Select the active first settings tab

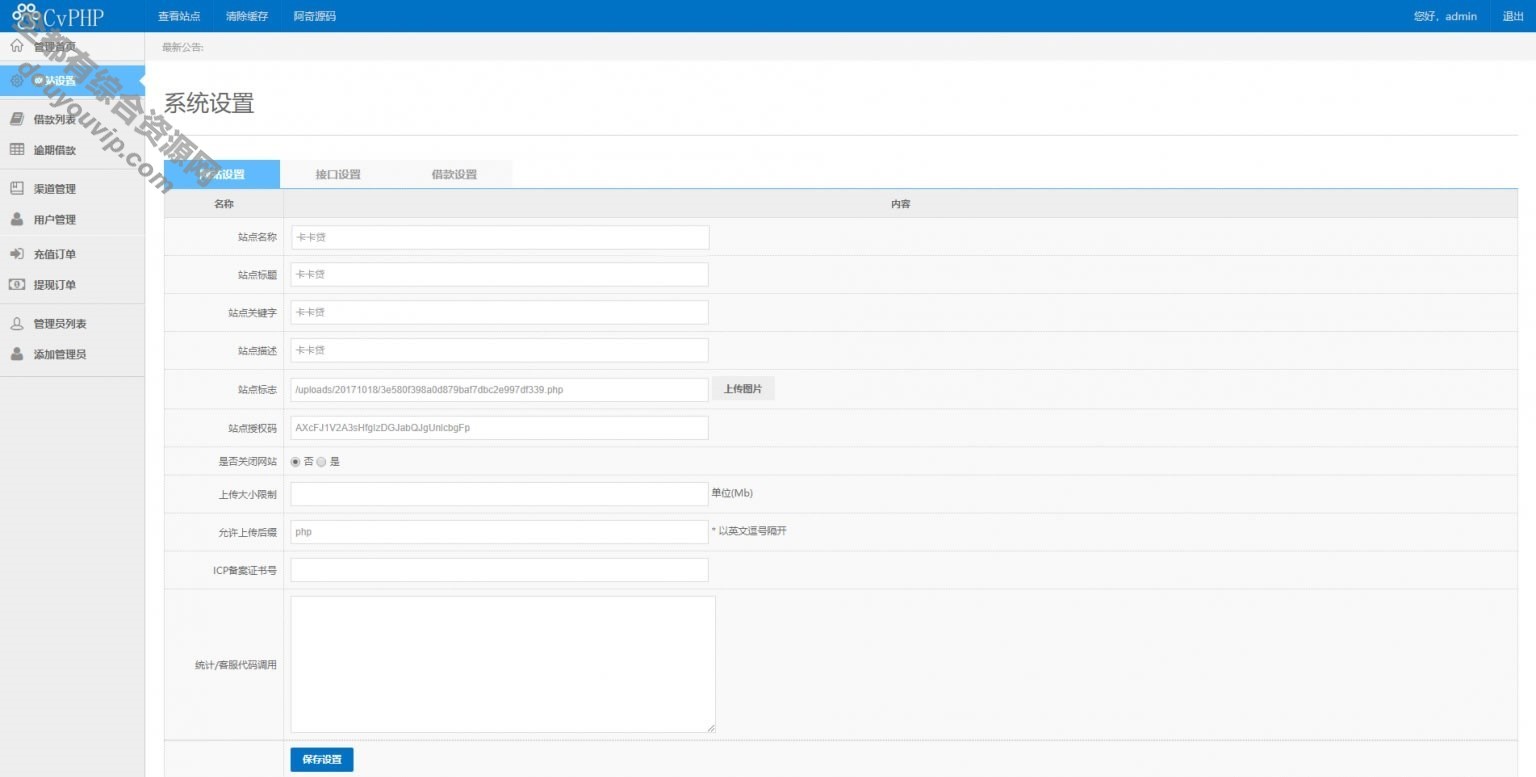tap(222, 174)
